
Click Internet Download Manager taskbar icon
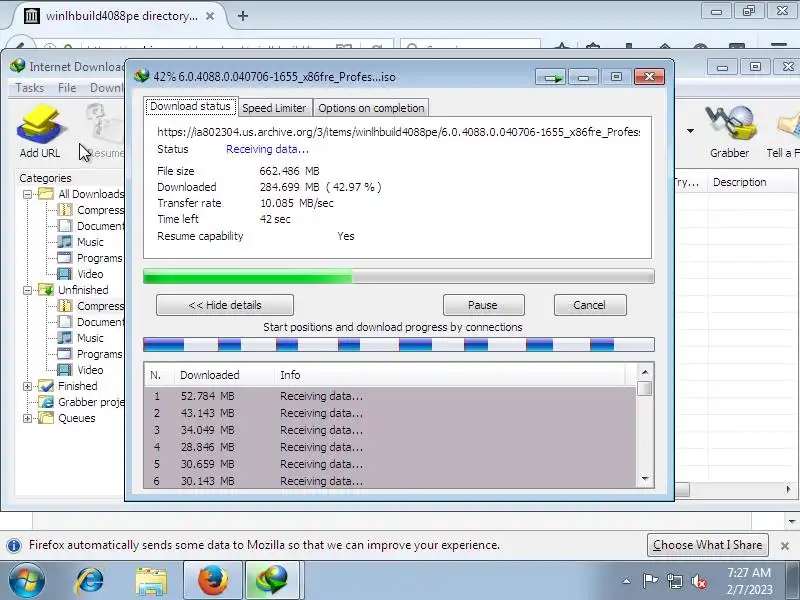[x=272, y=580]
